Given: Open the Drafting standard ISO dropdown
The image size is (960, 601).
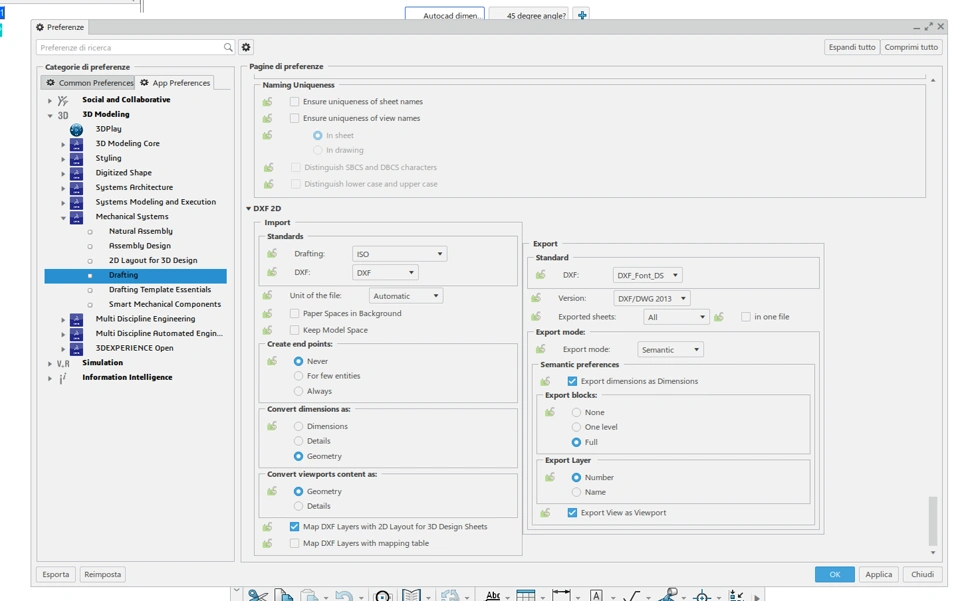Looking at the screenshot, I should pos(399,254).
